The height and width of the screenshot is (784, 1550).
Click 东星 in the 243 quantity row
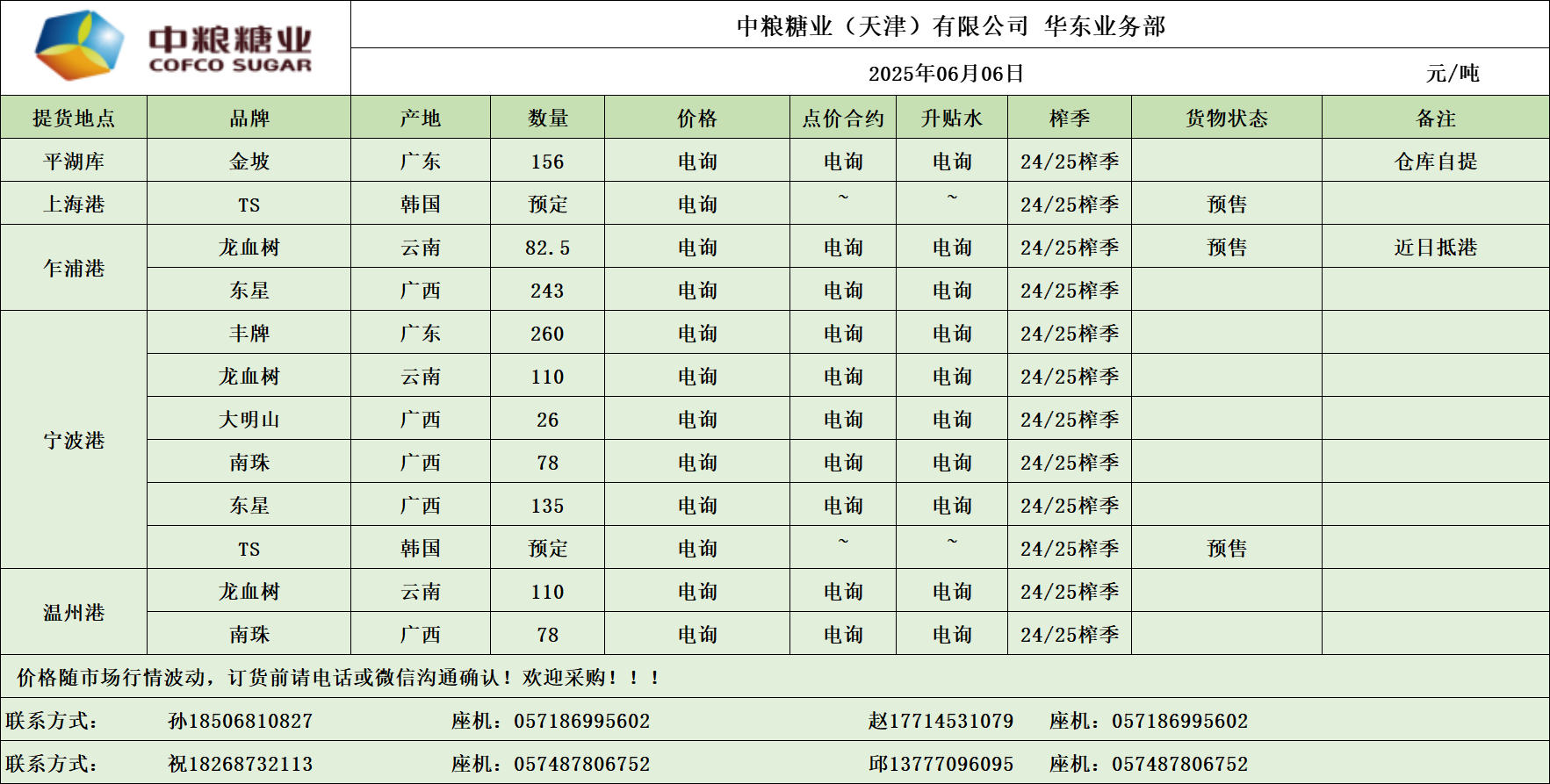pyautogui.click(x=249, y=290)
